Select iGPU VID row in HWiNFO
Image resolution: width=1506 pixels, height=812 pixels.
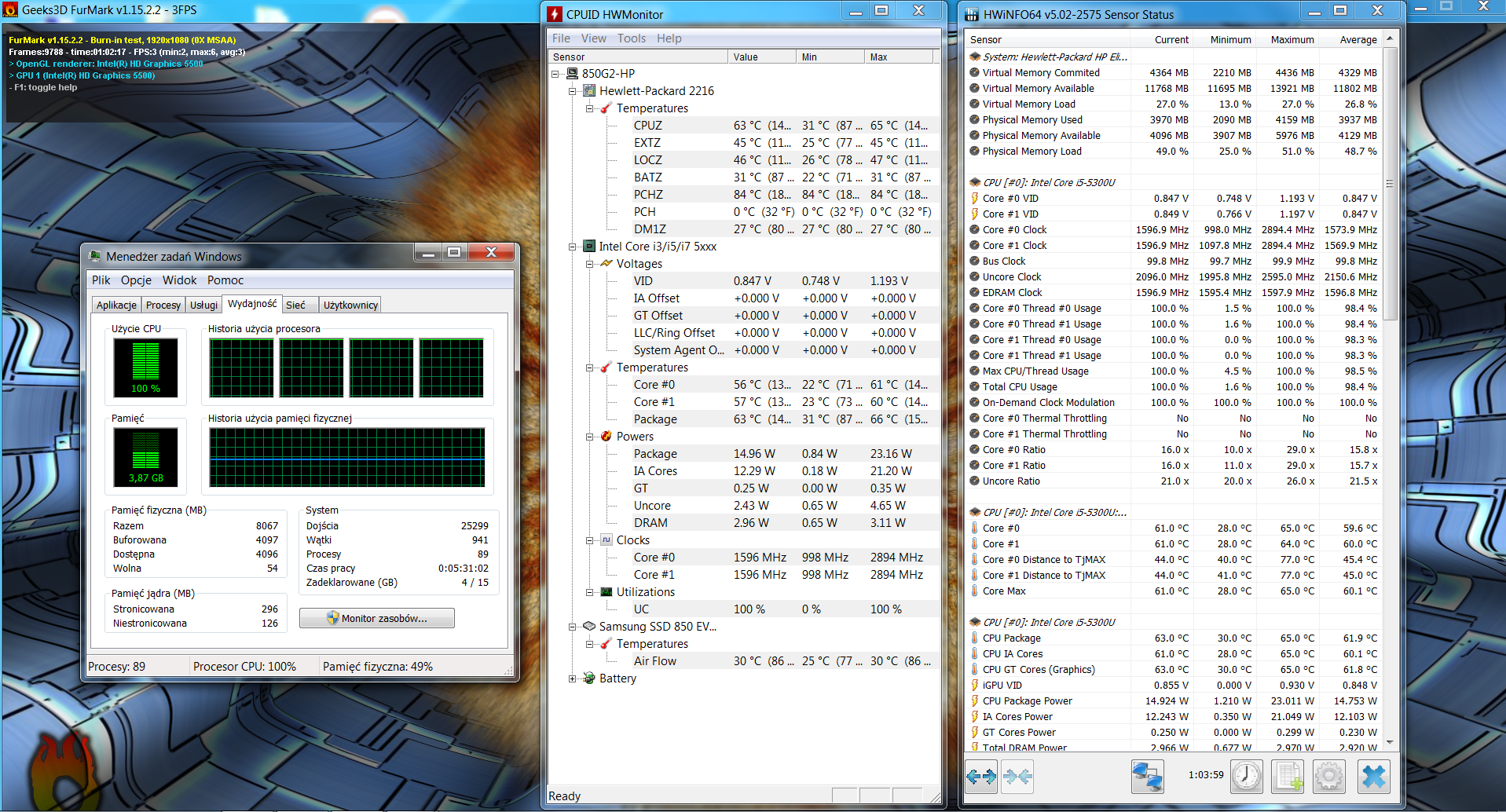pos(1174,685)
